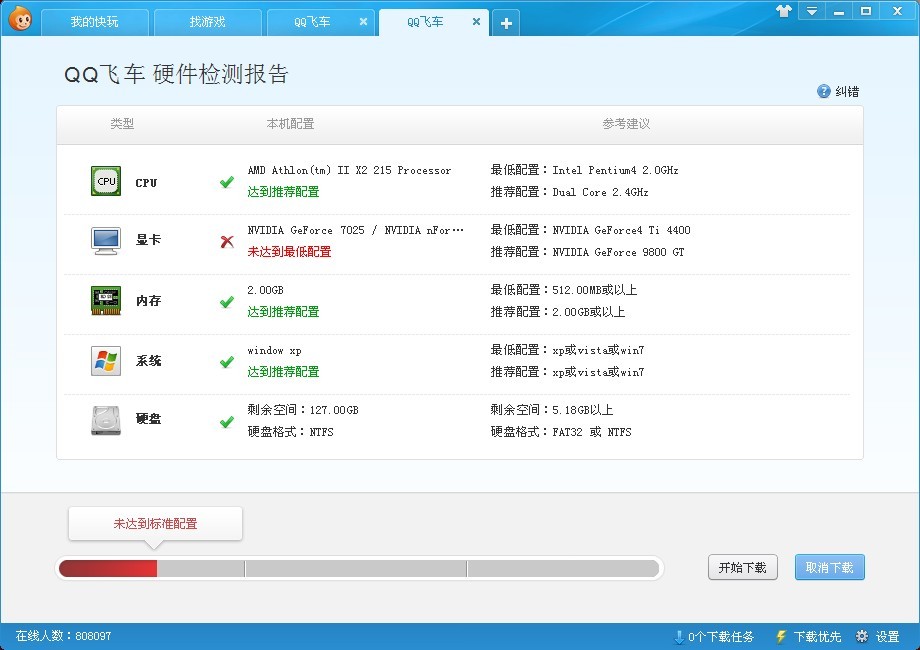Screen dimensions: 920x650
Task: Click the gear settings icon
Action: (x=862, y=637)
